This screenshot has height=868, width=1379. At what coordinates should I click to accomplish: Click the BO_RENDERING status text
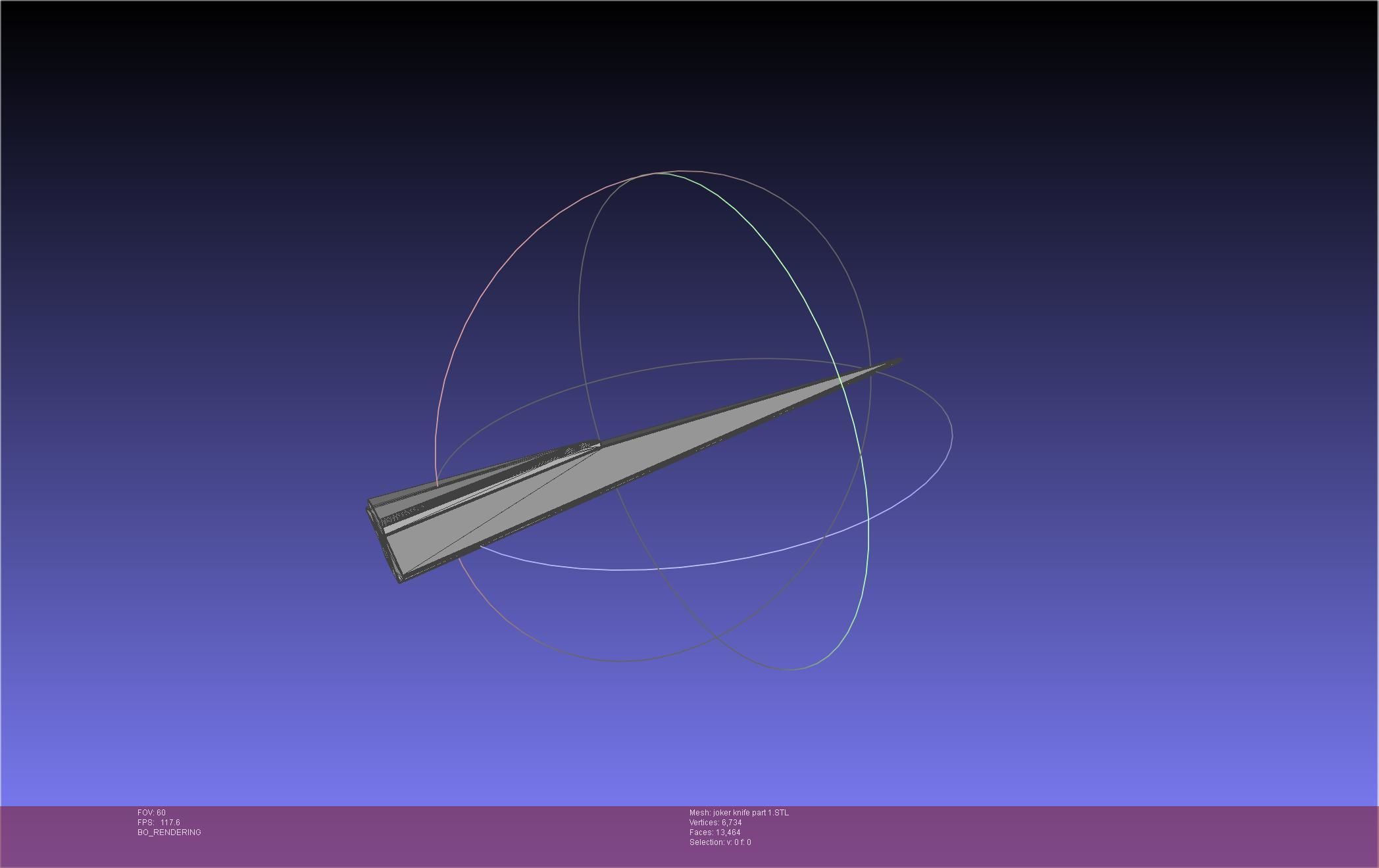[x=169, y=832]
